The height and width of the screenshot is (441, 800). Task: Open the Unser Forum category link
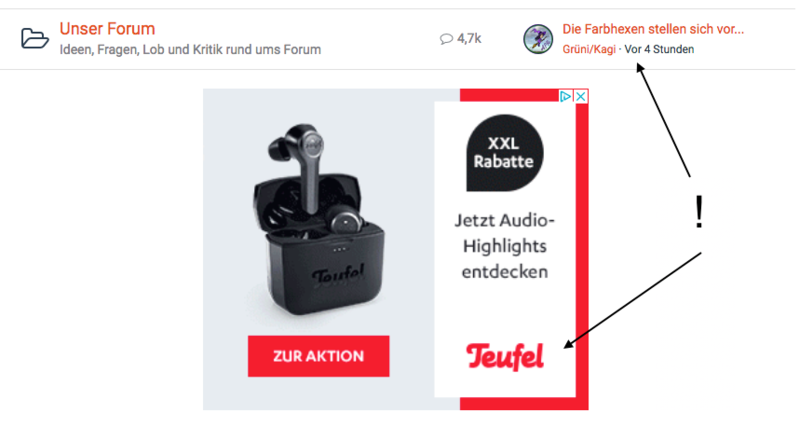tap(107, 29)
